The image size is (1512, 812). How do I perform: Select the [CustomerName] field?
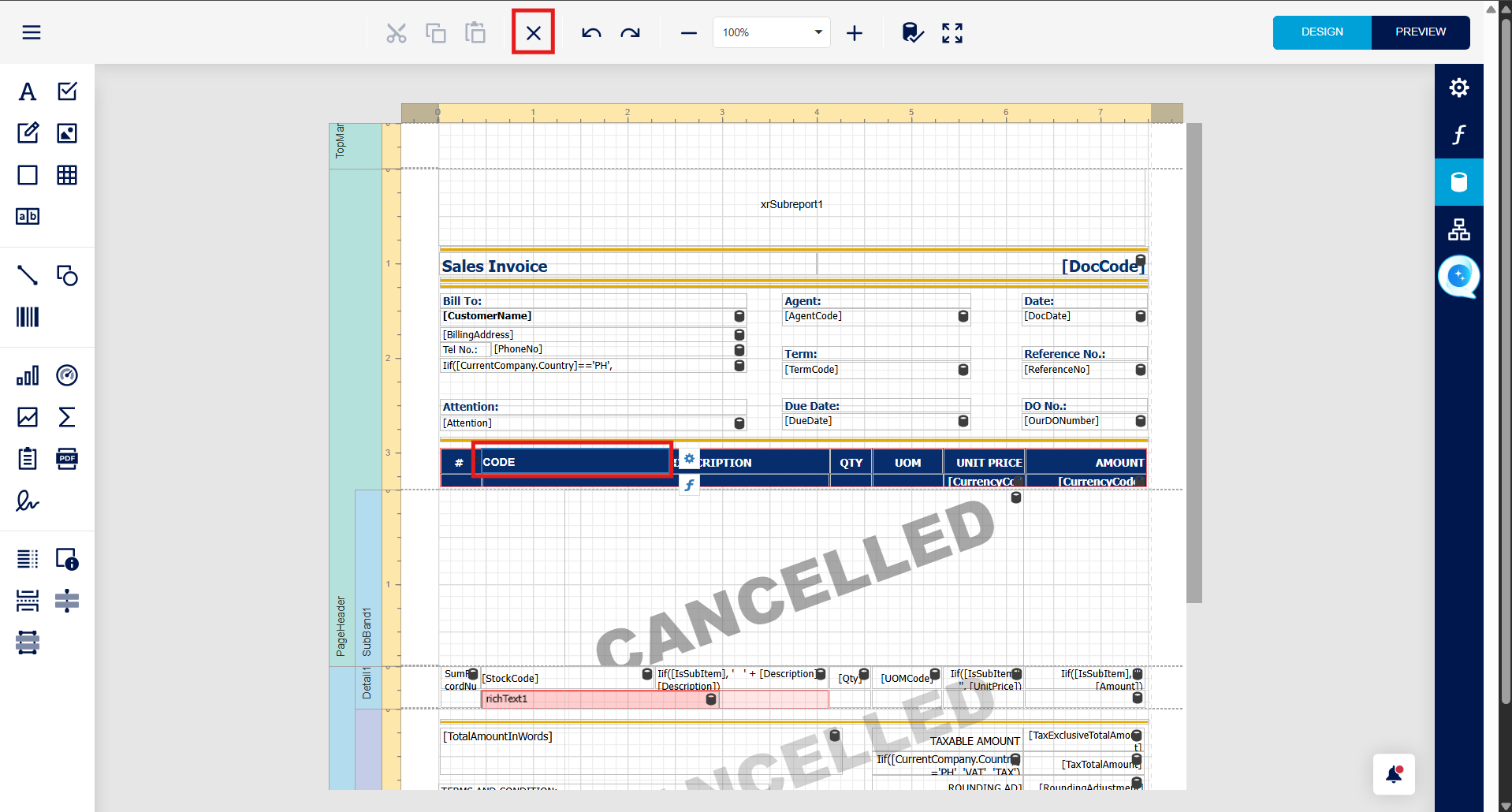[x=594, y=316]
